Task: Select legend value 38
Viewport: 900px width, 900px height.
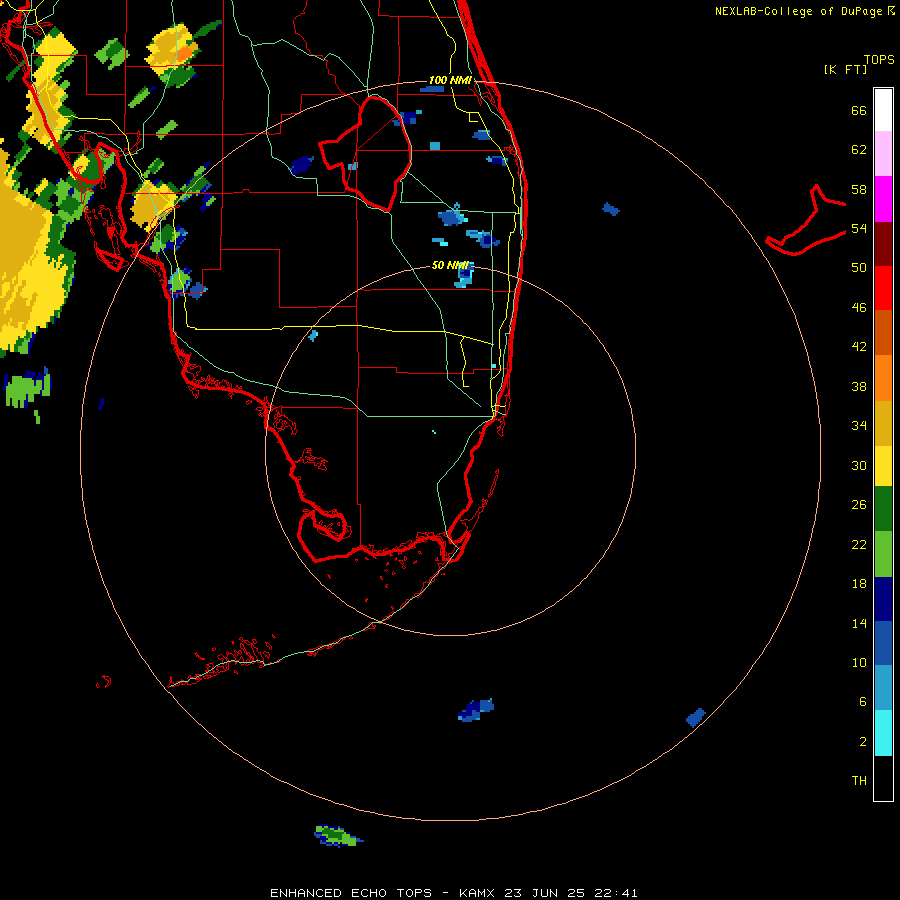Action: pyautogui.click(x=859, y=387)
